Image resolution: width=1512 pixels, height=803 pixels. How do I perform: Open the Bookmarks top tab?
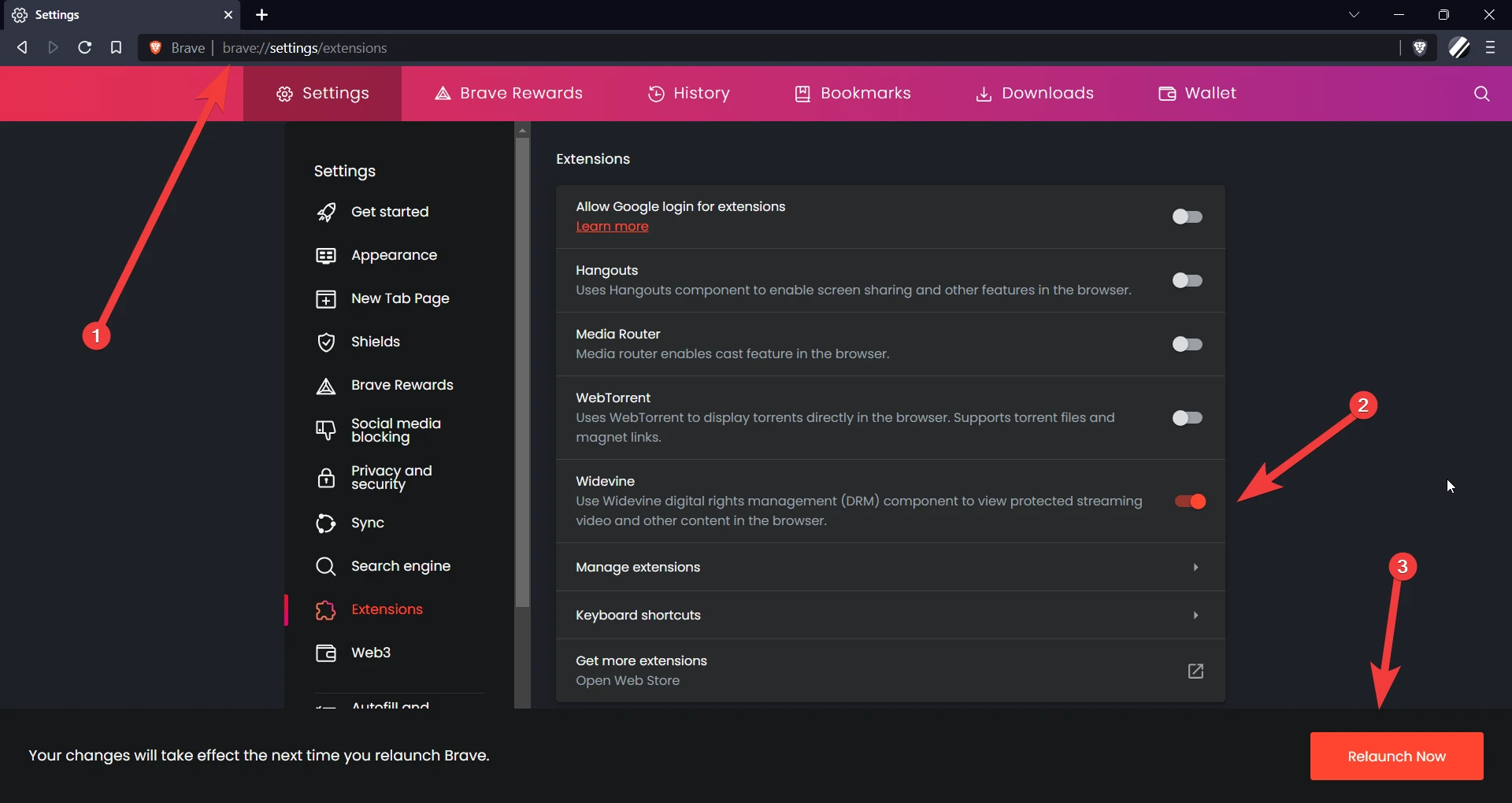point(852,94)
